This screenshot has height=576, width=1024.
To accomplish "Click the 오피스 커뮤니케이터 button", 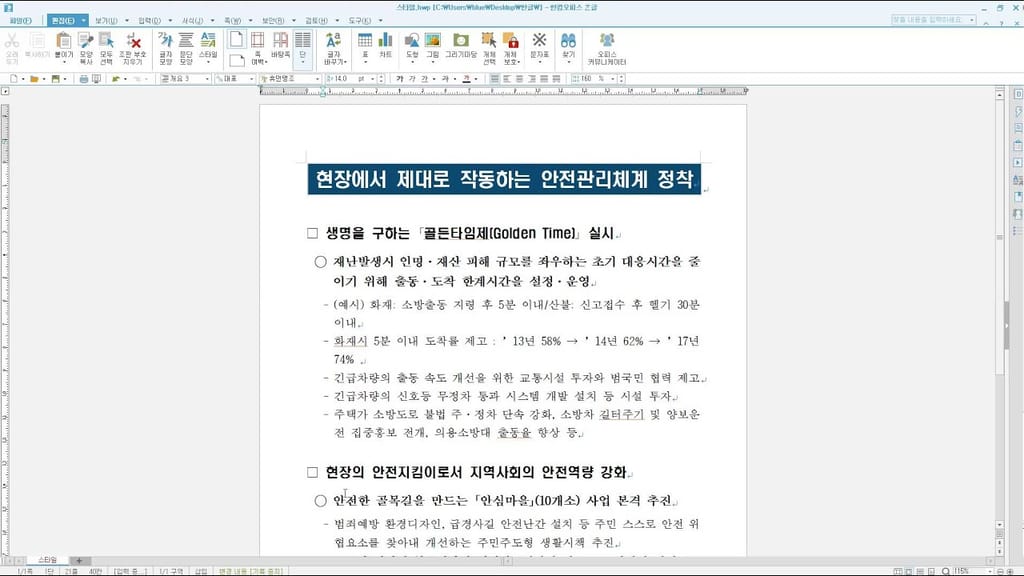I will coord(607,48).
